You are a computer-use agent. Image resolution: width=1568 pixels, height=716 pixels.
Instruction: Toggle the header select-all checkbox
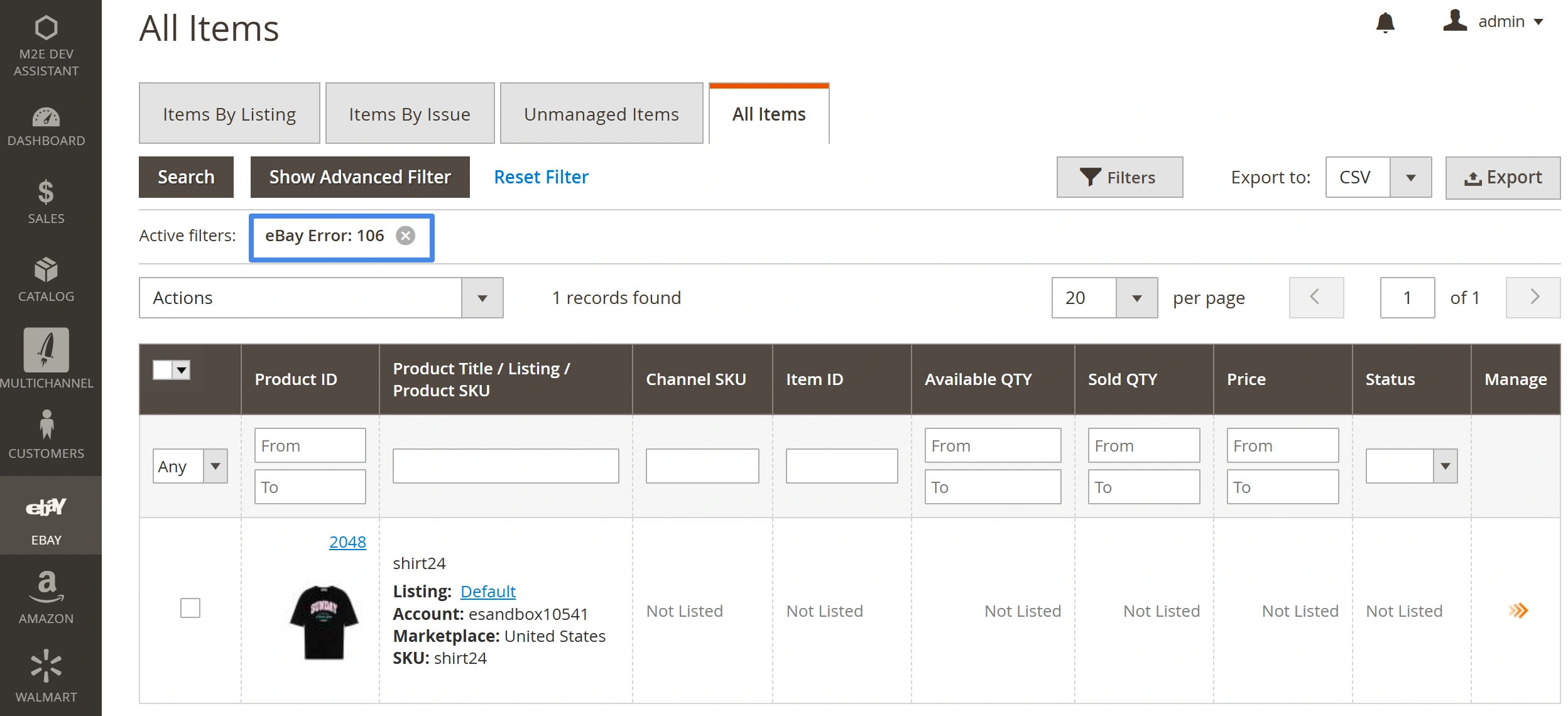[163, 370]
